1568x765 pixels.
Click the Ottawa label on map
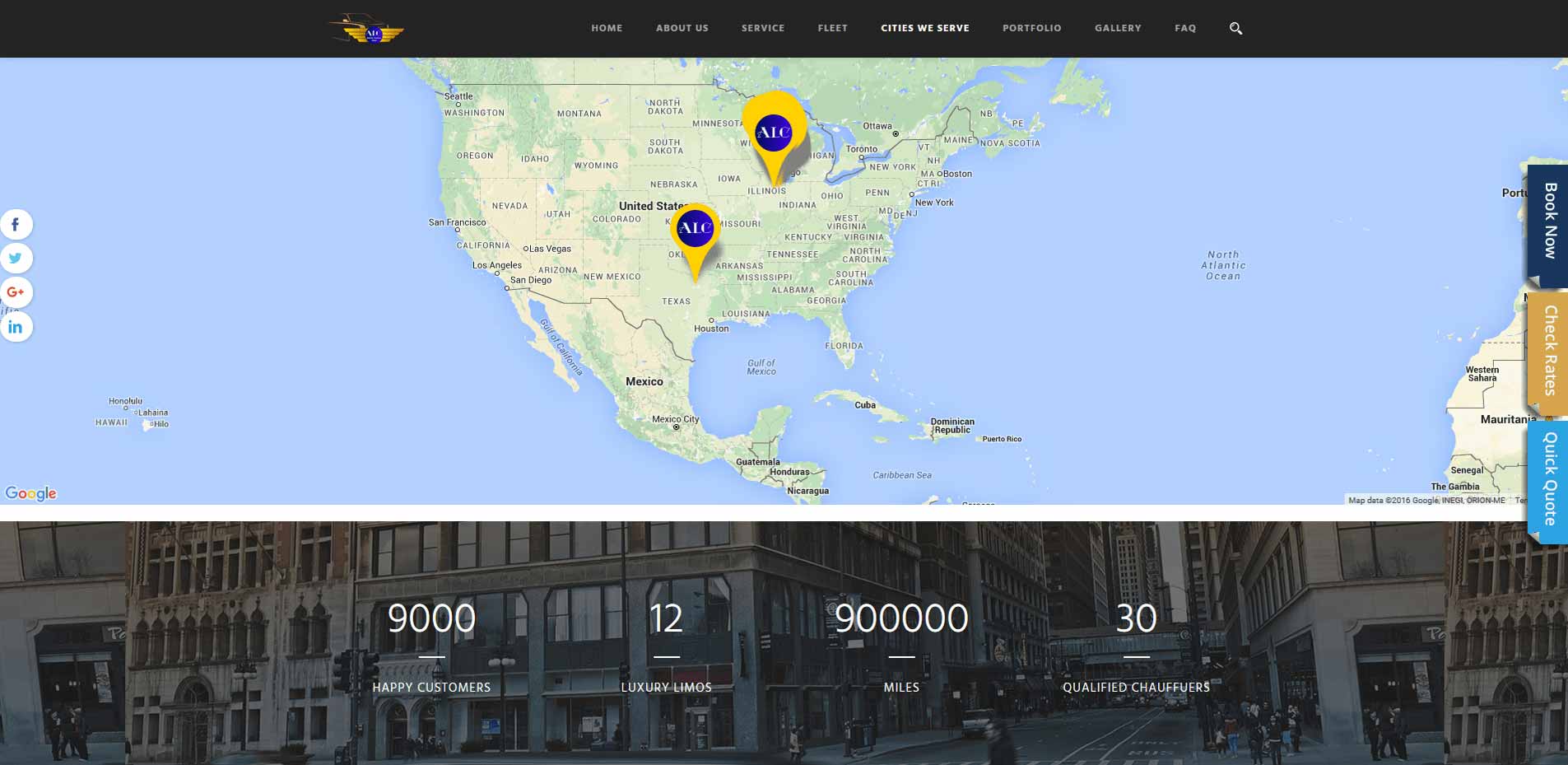[x=877, y=126]
